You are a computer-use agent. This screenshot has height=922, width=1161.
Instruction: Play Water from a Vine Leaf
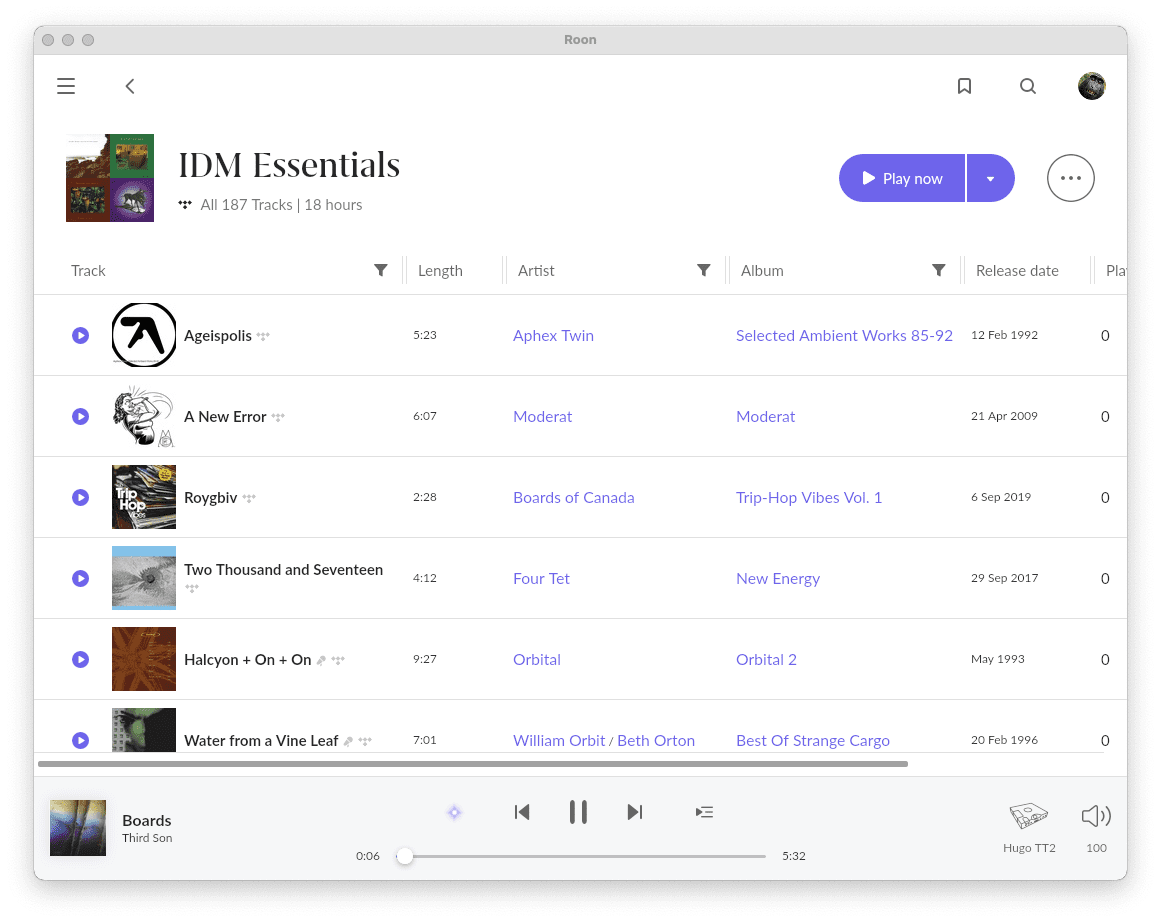point(81,740)
